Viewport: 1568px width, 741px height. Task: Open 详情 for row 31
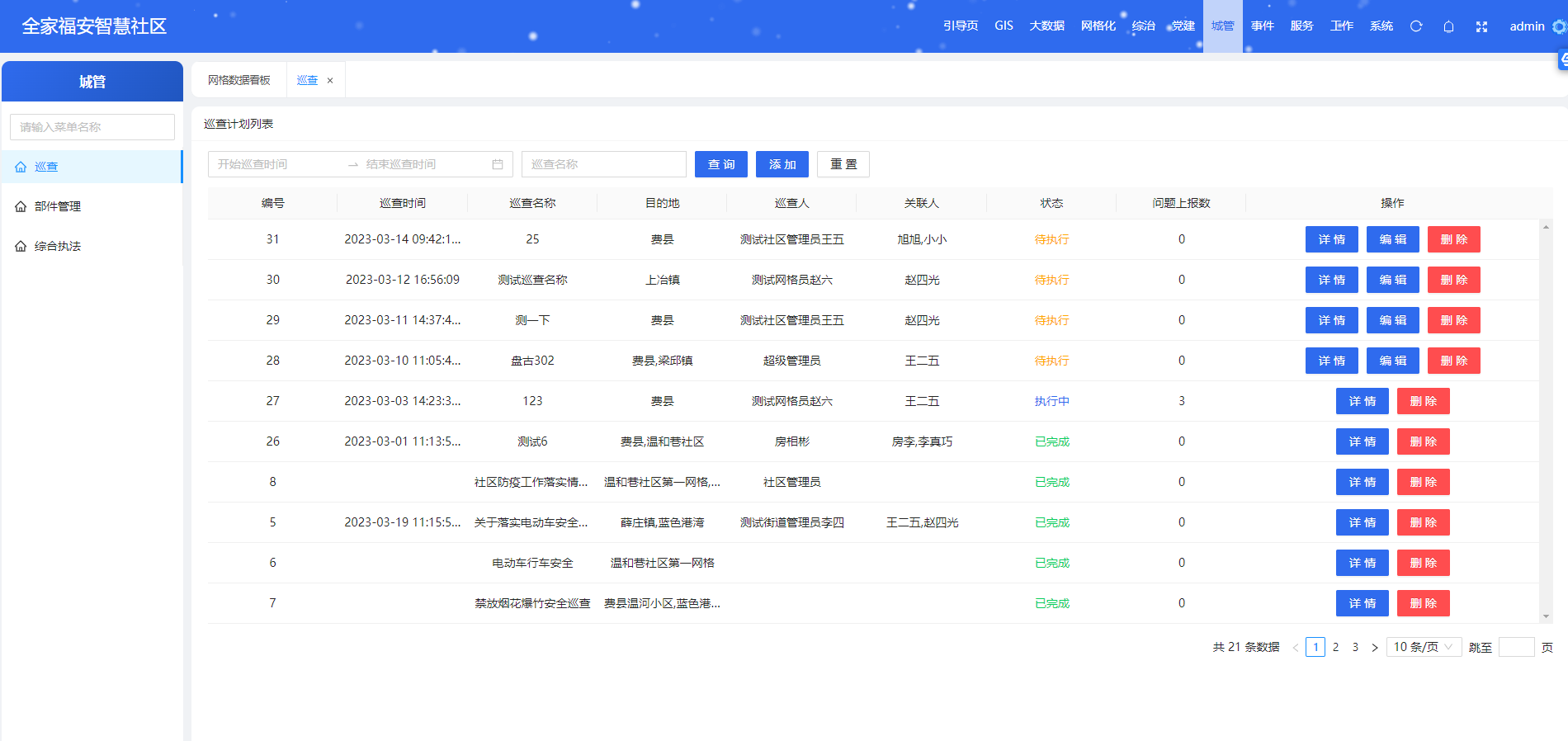(1332, 239)
